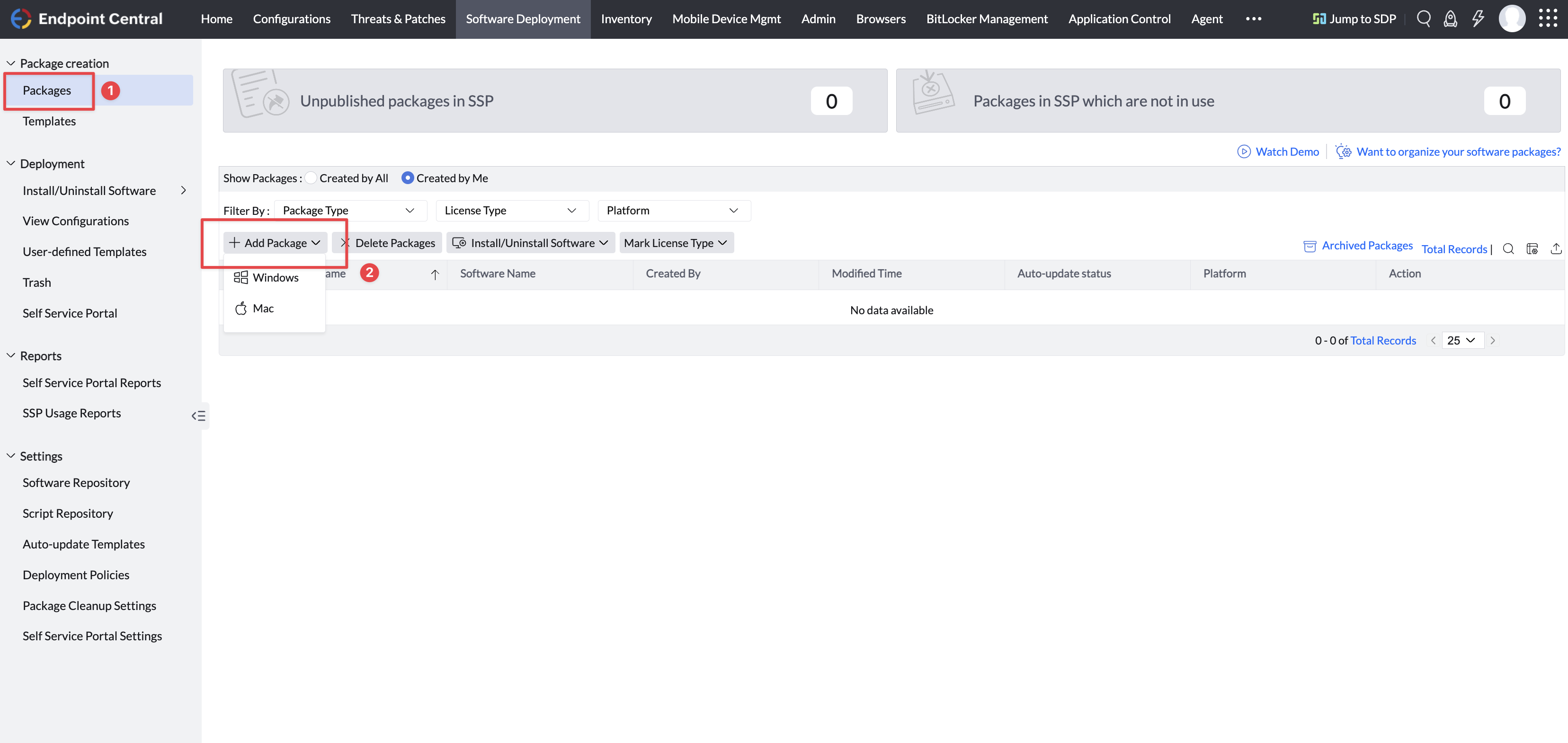Open the column chooser icon
The height and width of the screenshot is (743, 1568).
(x=1532, y=248)
